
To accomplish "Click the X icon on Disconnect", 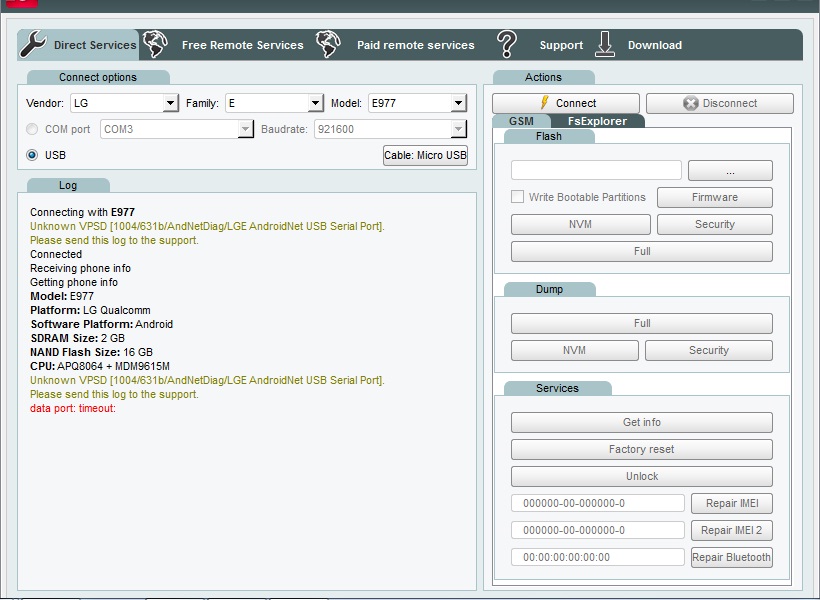I will (690, 103).
